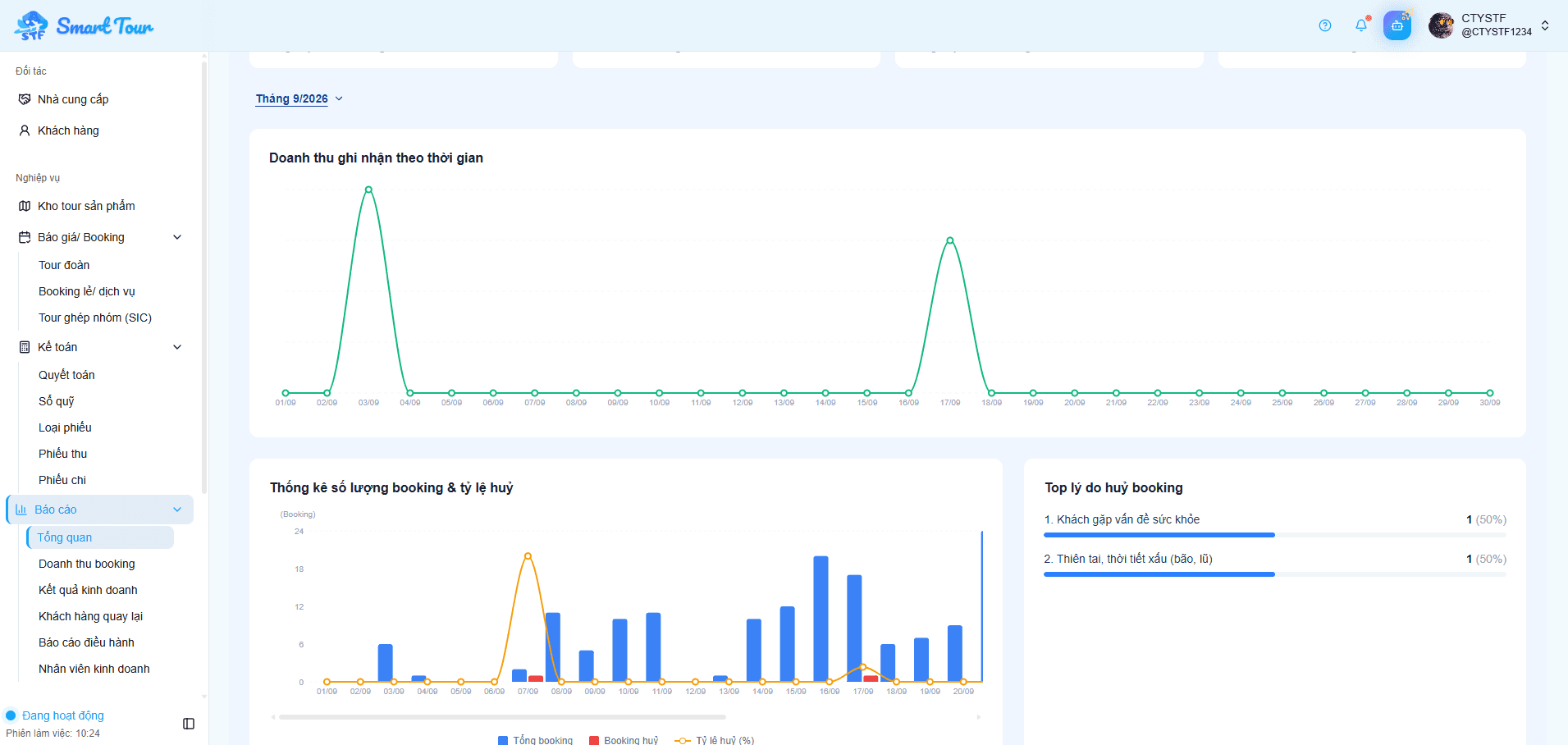The height and width of the screenshot is (745, 1568).
Task: Open Phiếu chi menu item
Action: tap(62, 480)
